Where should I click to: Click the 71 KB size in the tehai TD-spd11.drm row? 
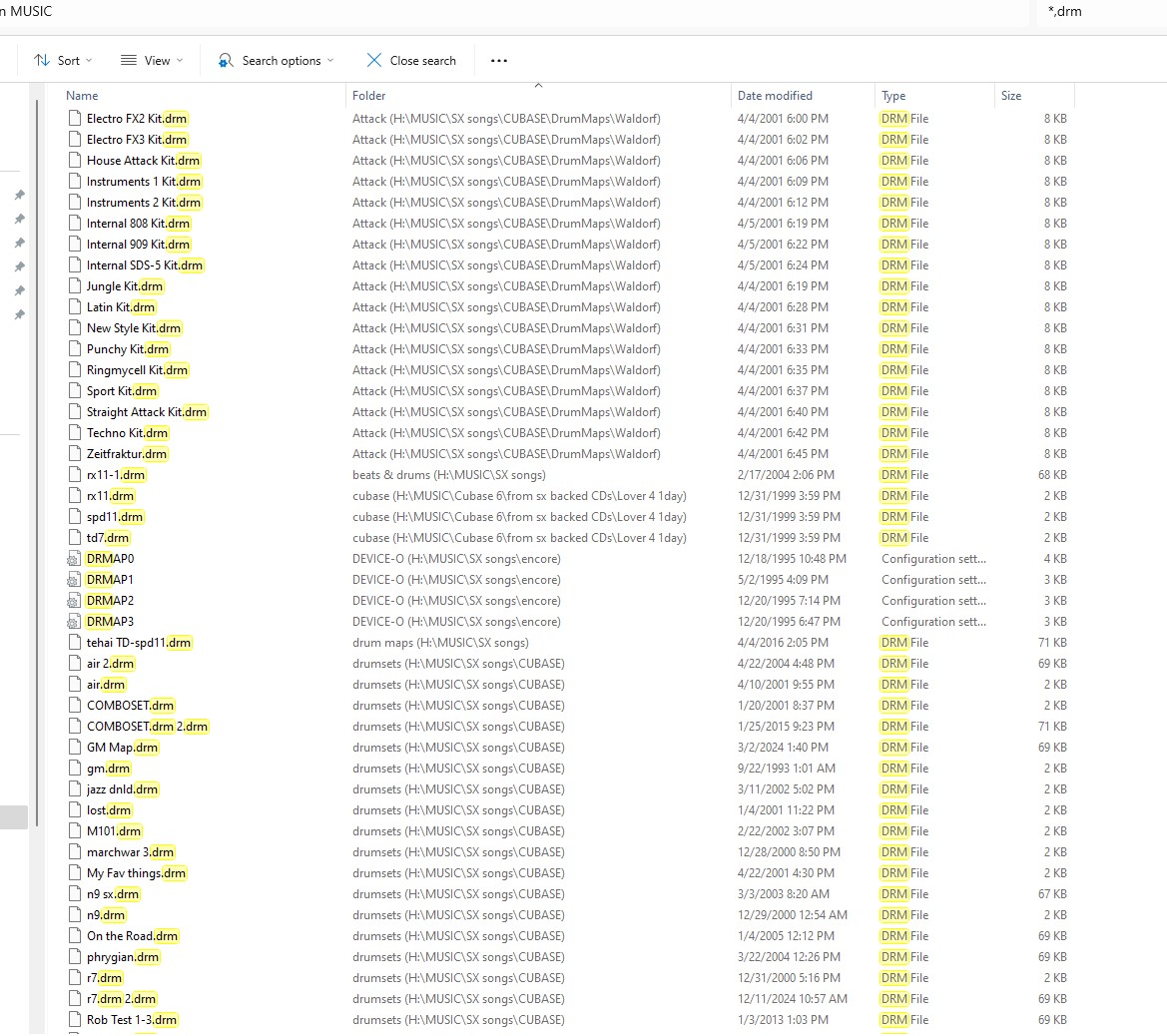point(1052,643)
